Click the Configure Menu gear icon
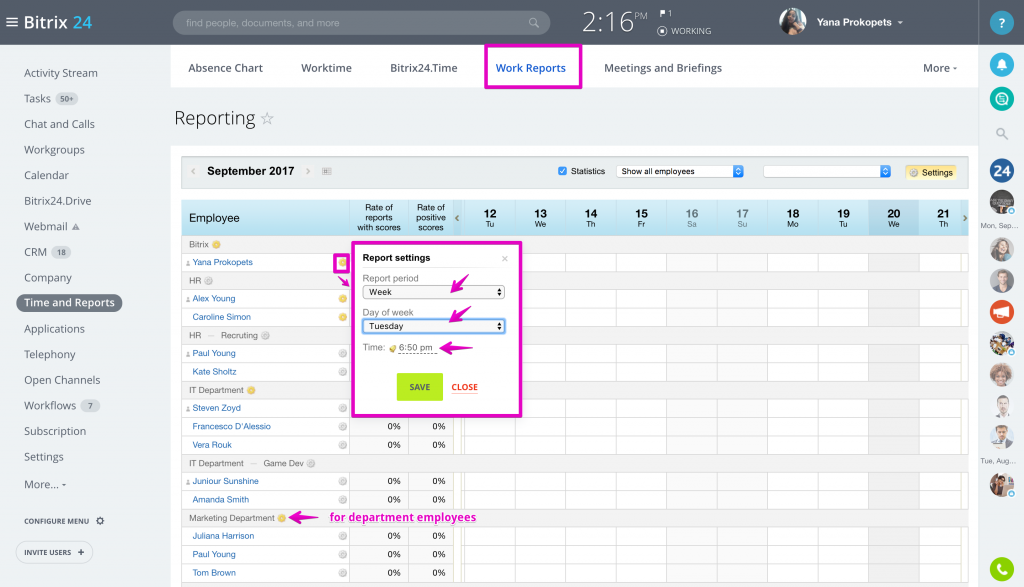The image size is (1024, 587). [x=100, y=521]
